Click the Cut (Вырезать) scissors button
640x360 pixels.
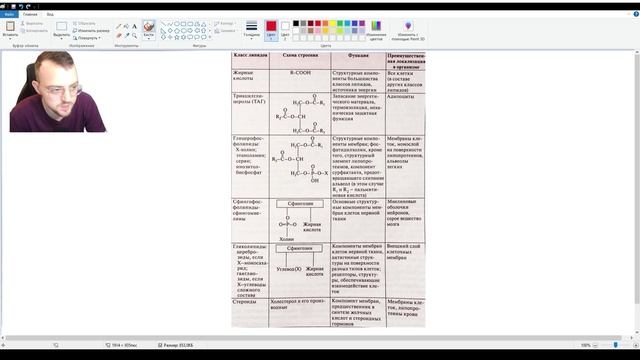pos(32,24)
